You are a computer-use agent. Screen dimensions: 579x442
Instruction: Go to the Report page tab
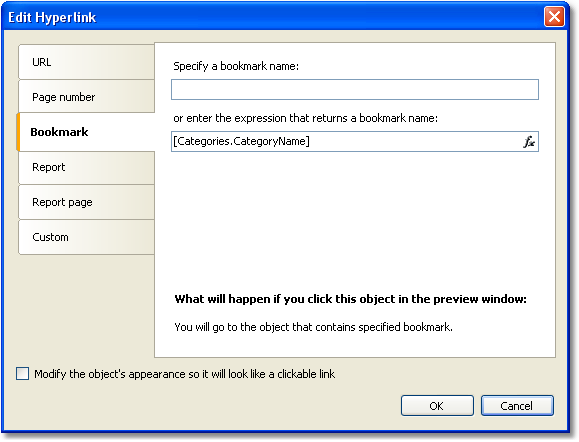[86, 202]
